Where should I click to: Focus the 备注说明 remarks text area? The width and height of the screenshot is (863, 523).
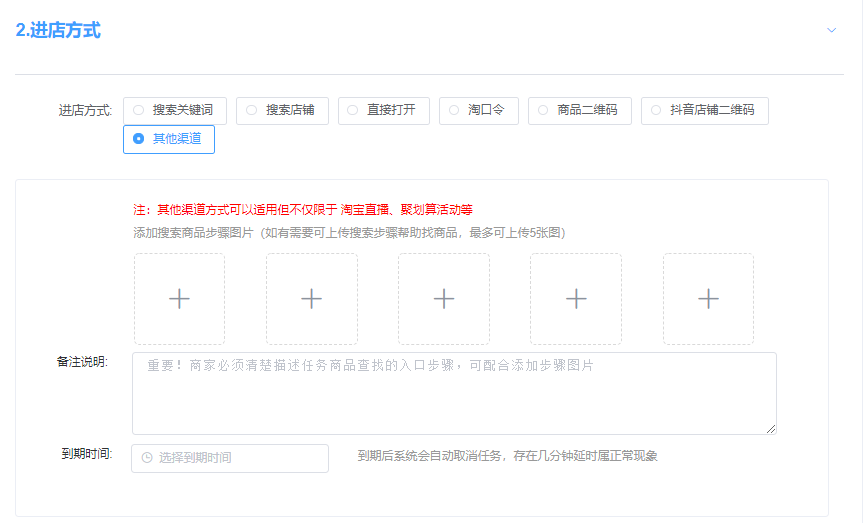(x=454, y=393)
